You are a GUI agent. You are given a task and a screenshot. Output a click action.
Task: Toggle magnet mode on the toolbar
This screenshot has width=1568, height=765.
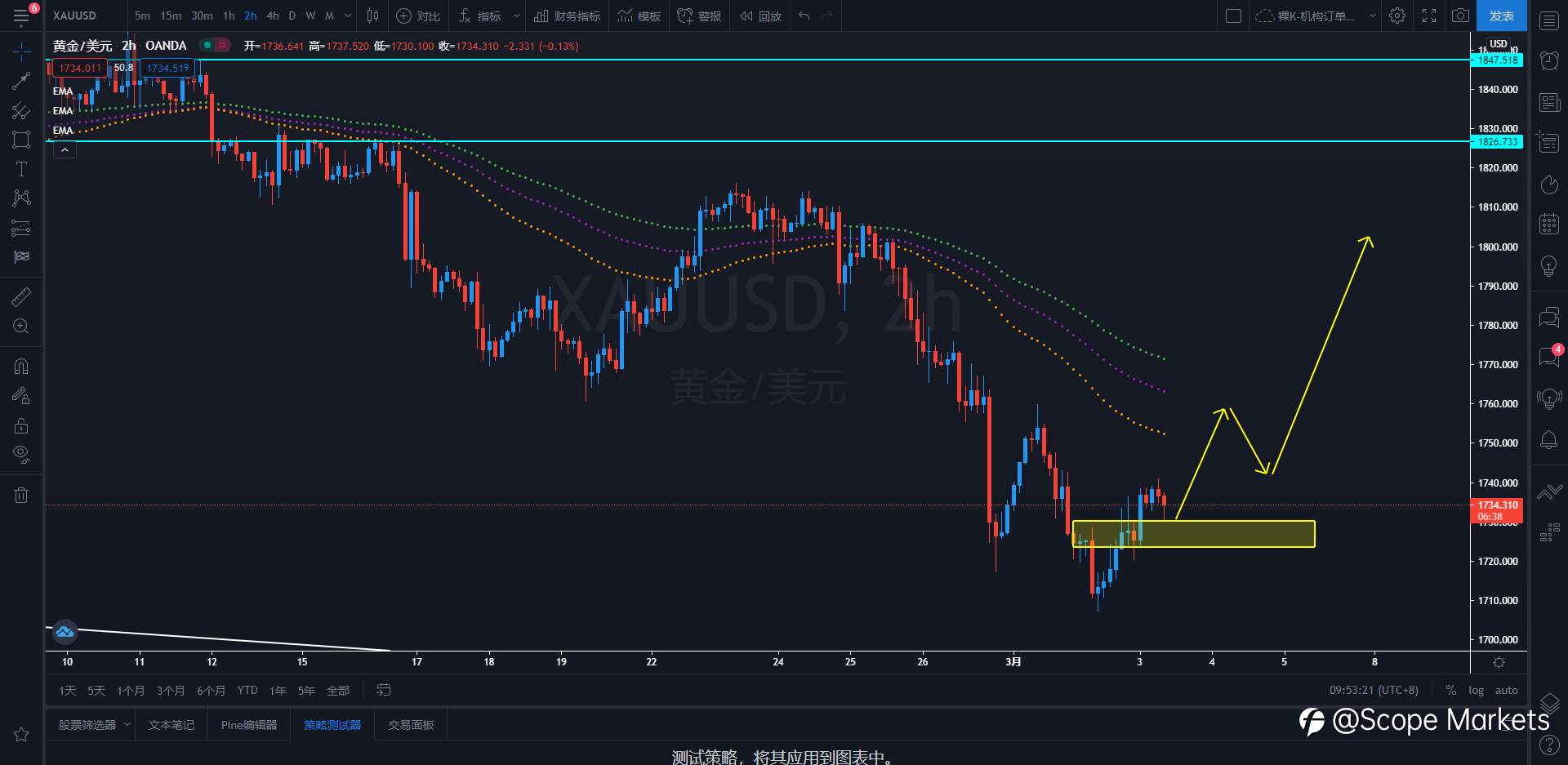21,366
